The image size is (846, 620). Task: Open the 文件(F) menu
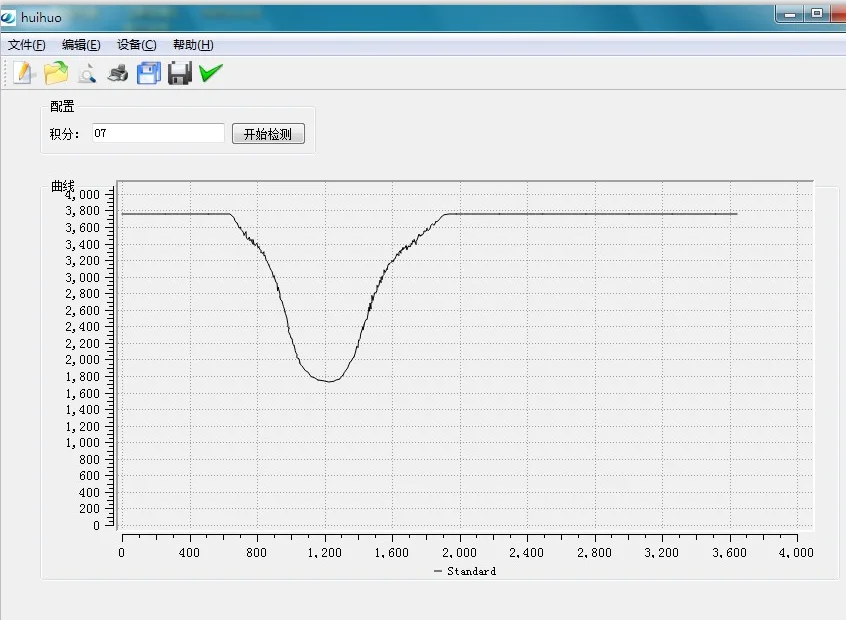pos(26,45)
